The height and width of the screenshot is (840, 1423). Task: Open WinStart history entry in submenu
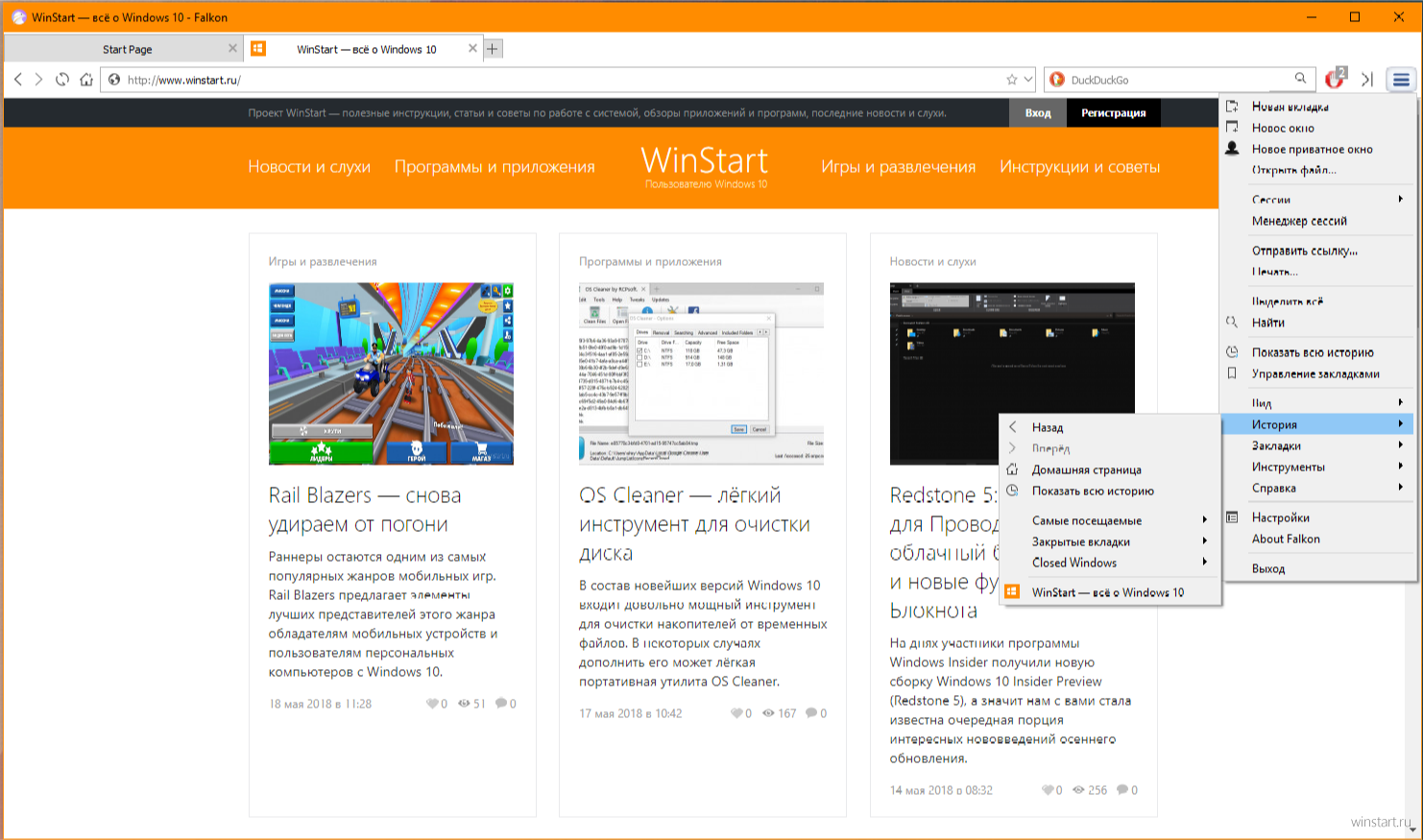coord(1110,592)
